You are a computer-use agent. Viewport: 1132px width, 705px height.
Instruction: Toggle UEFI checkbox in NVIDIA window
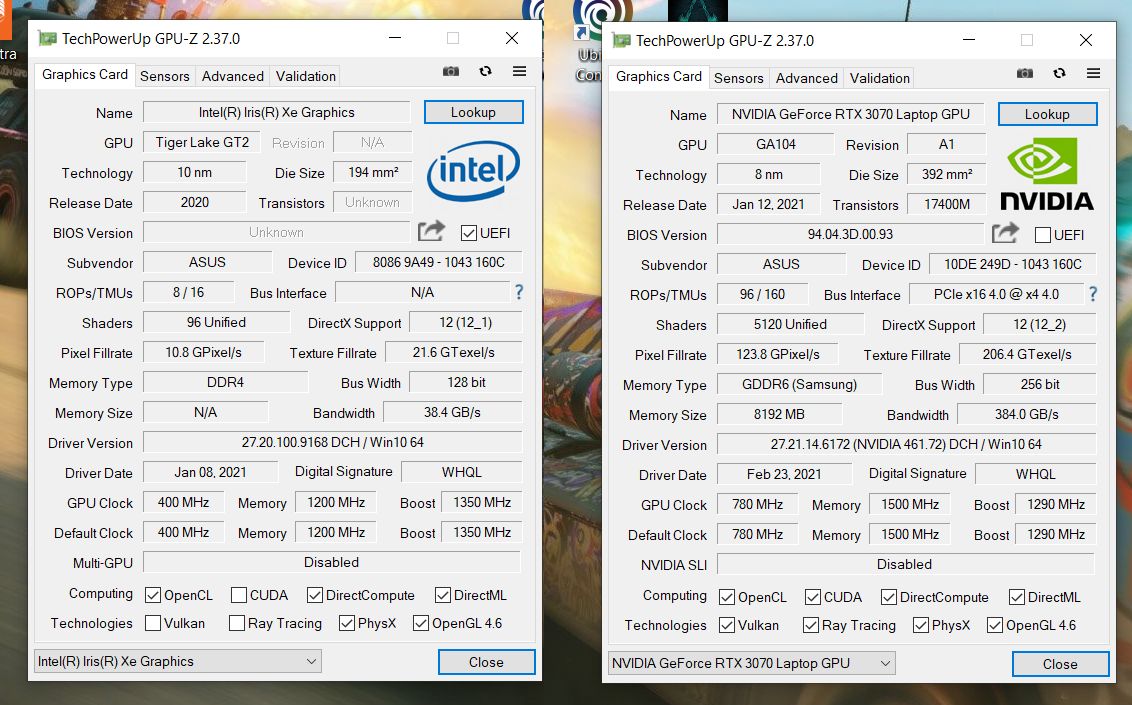[1042, 235]
